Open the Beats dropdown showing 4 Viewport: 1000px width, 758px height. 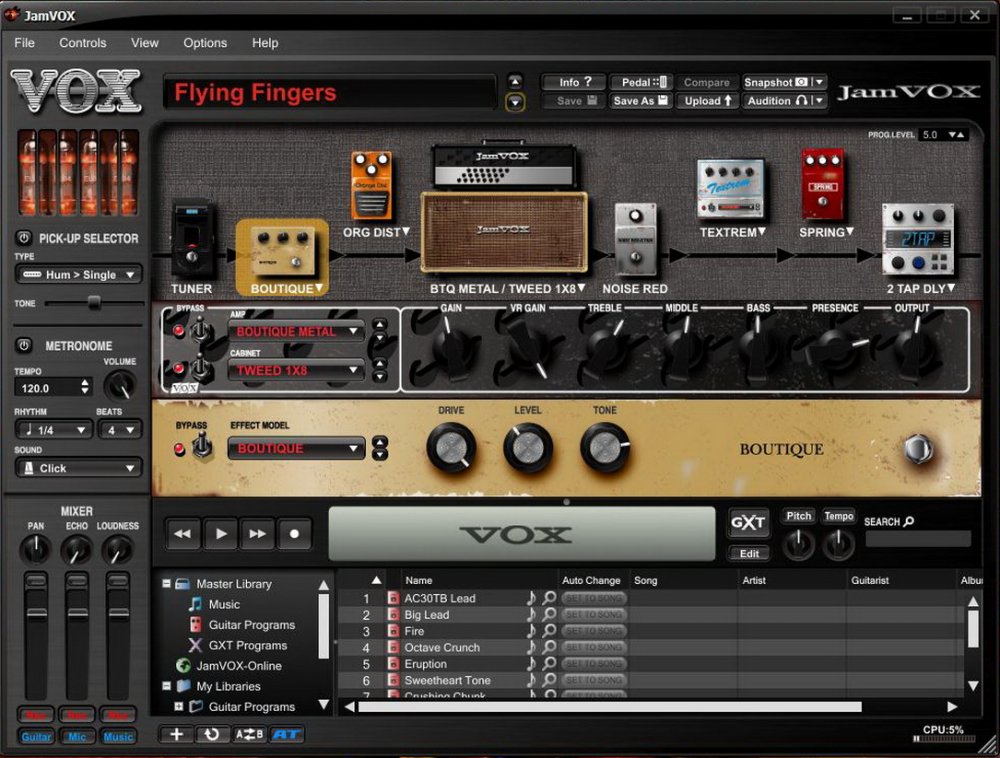pos(120,430)
